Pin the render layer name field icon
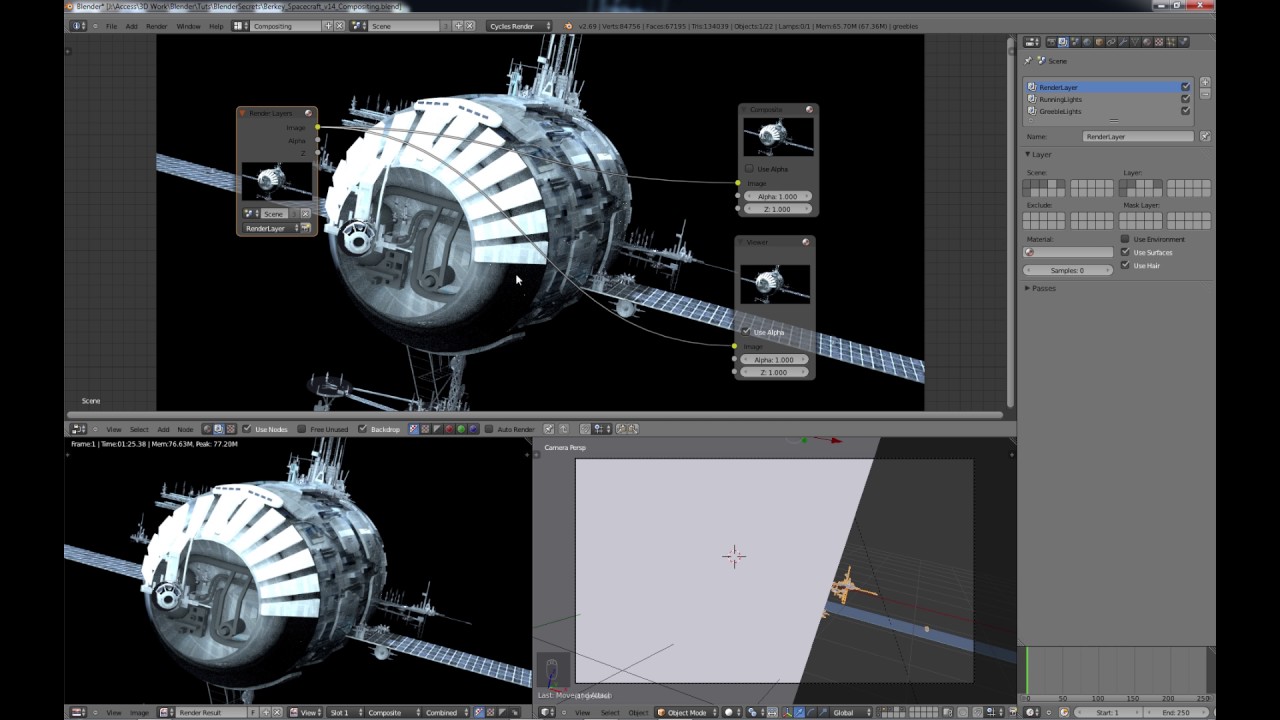Screen dimensions: 1280x720 point(1205,136)
